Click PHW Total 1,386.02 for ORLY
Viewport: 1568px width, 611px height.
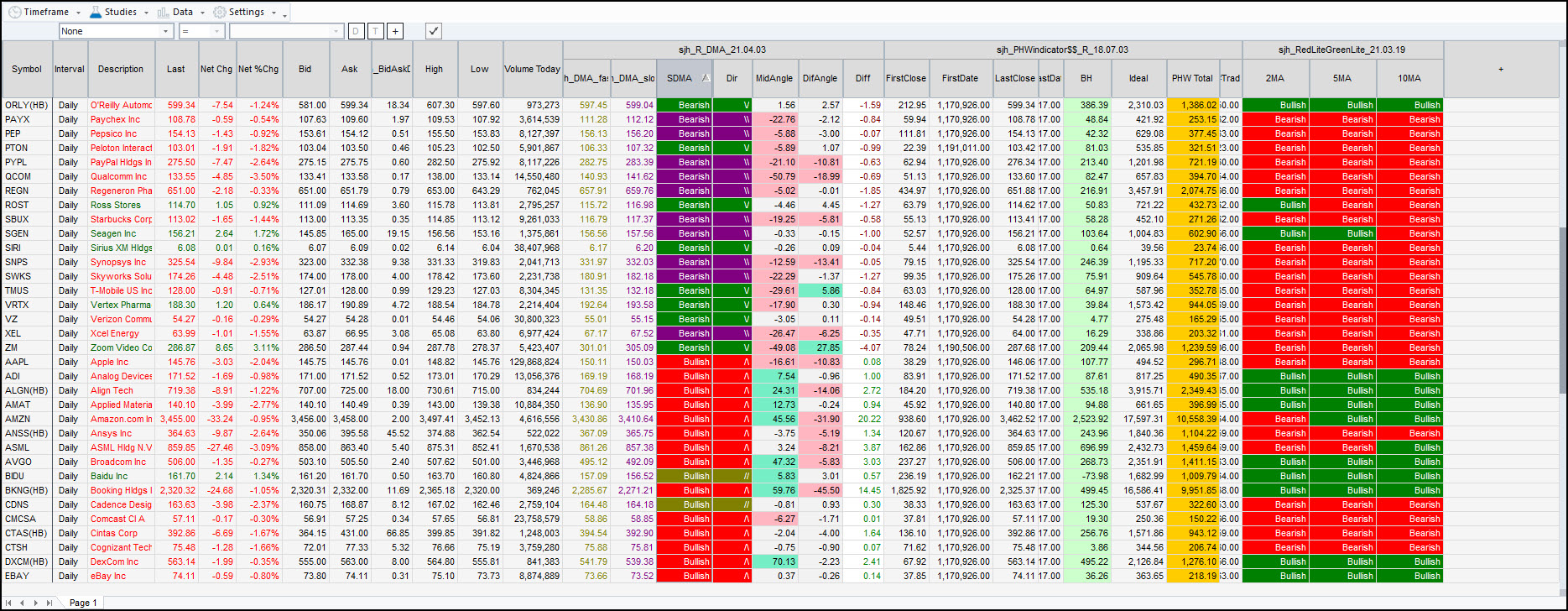1192,105
